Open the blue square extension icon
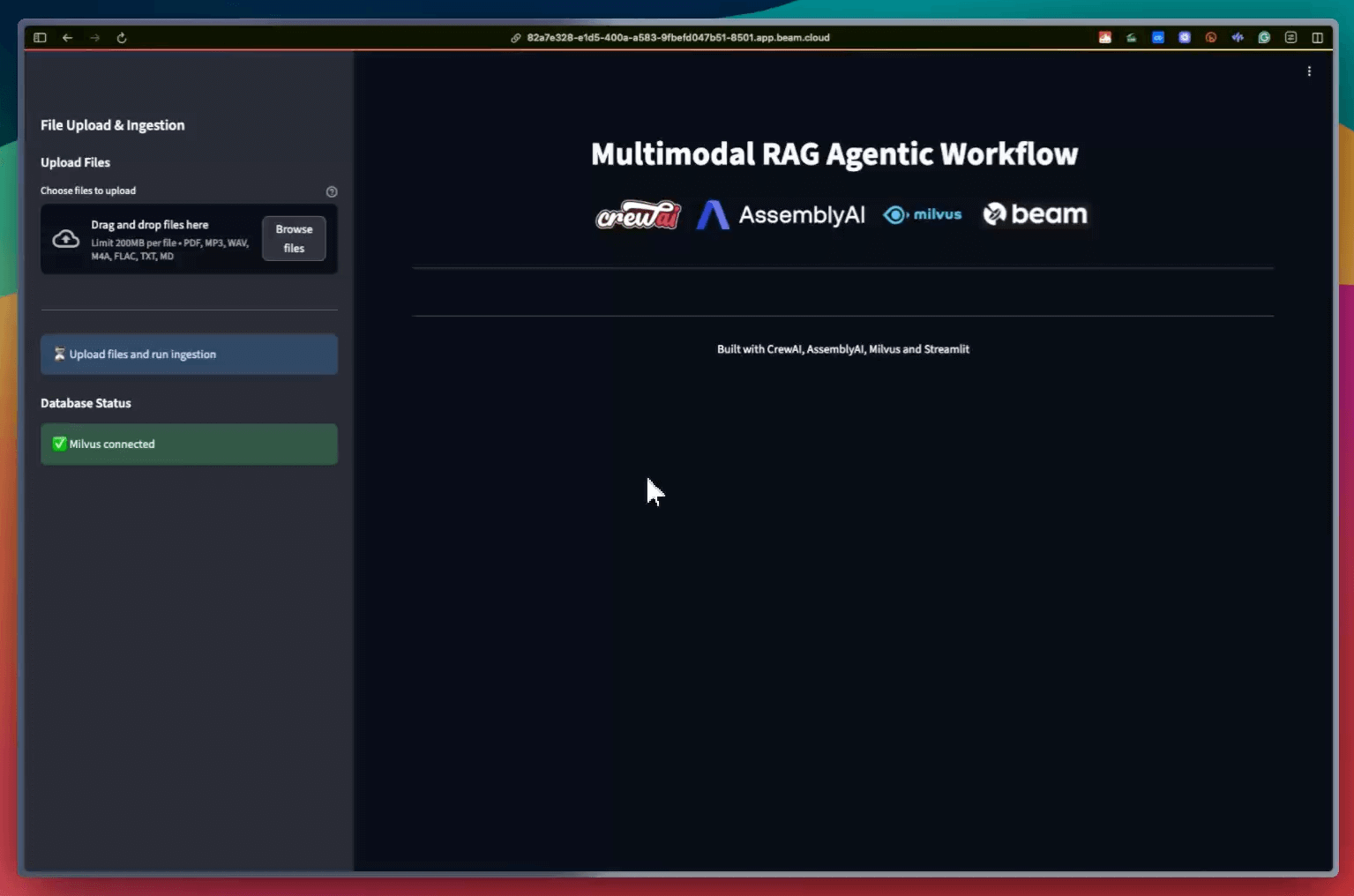This screenshot has height=896, width=1354. [x=1157, y=37]
